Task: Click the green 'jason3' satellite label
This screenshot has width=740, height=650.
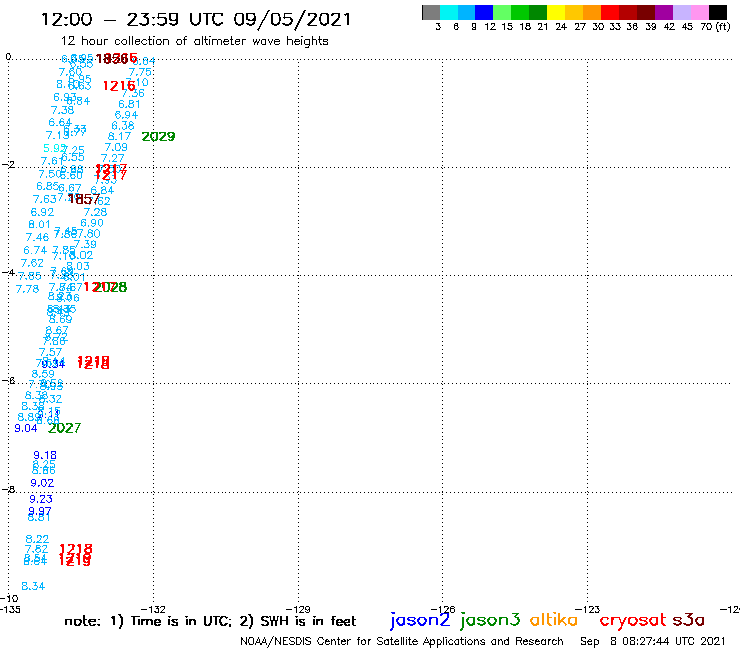Action: (490, 620)
